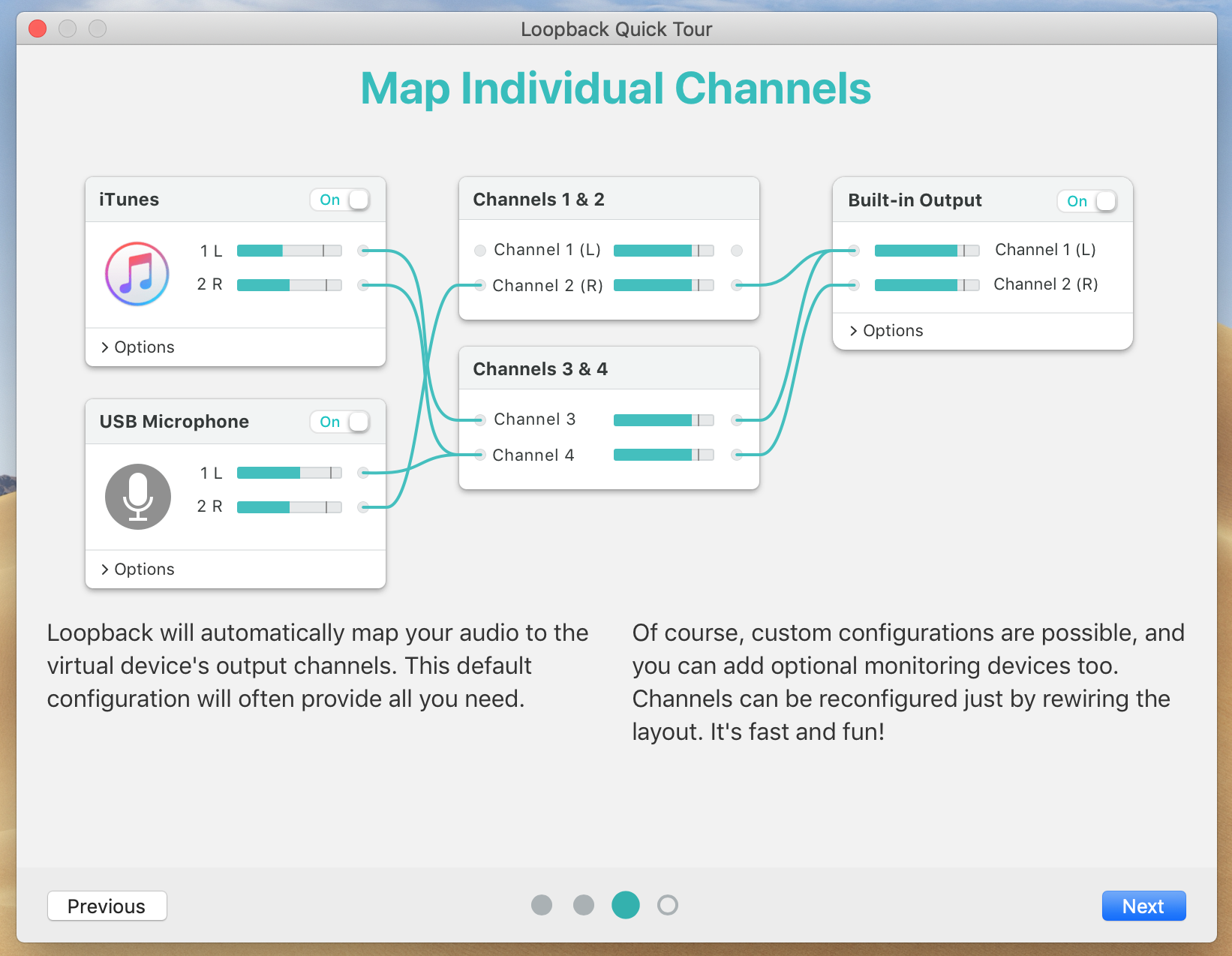This screenshot has width=1232, height=956.
Task: Expand Options under USB Microphone
Action: pyautogui.click(x=138, y=569)
